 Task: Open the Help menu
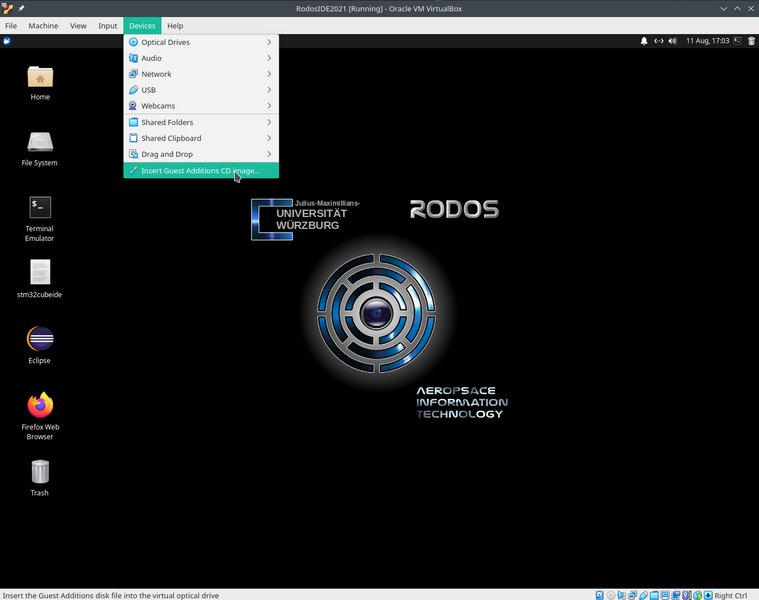click(x=175, y=25)
